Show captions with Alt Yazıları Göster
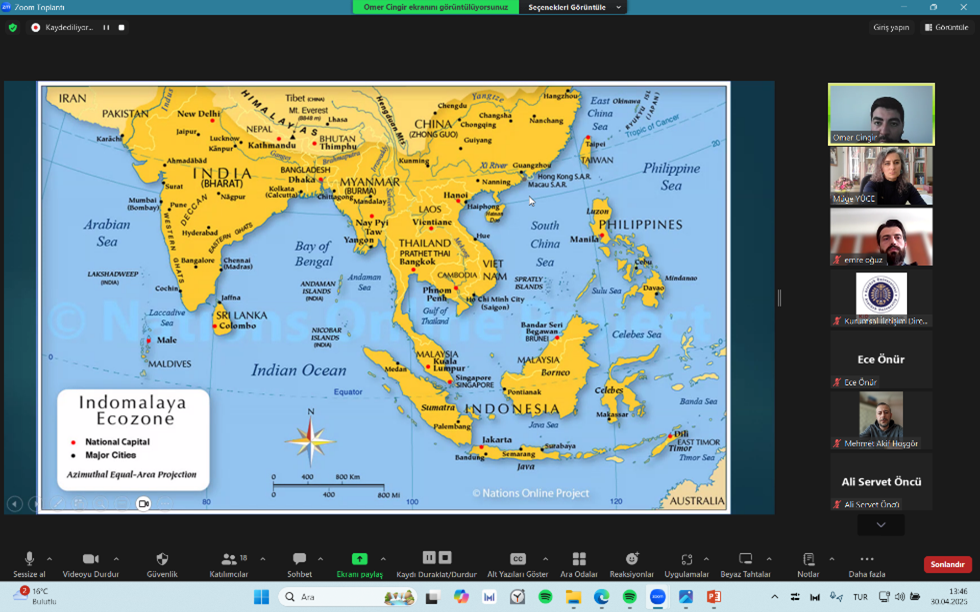This screenshot has width=980, height=612. click(x=518, y=564)
